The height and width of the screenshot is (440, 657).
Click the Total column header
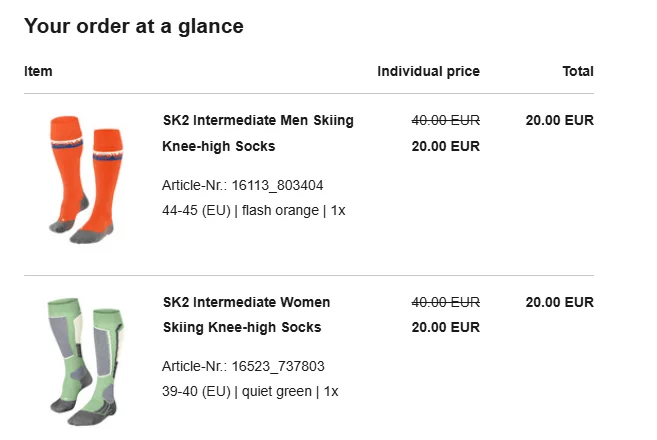pyautogui.click(x=578, y=71)
